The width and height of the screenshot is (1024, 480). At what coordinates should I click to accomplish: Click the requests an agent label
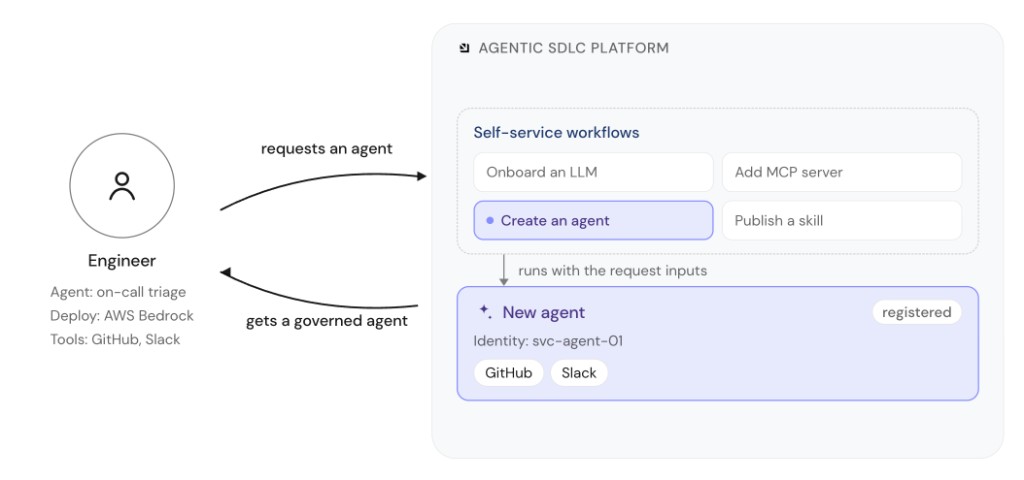coord(327,149)
